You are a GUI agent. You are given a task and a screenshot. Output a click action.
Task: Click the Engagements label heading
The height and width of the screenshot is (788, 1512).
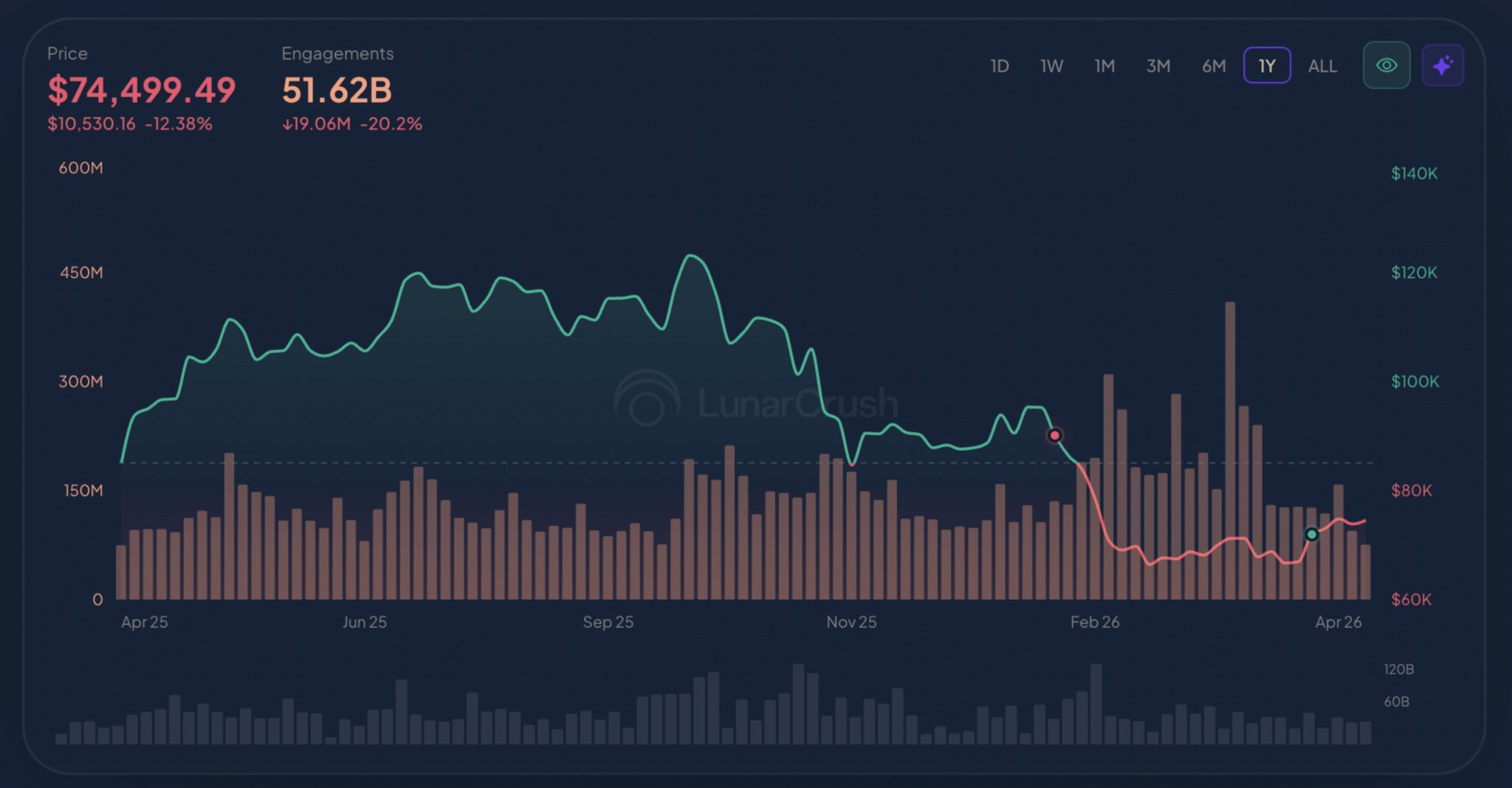pos(337,53)
